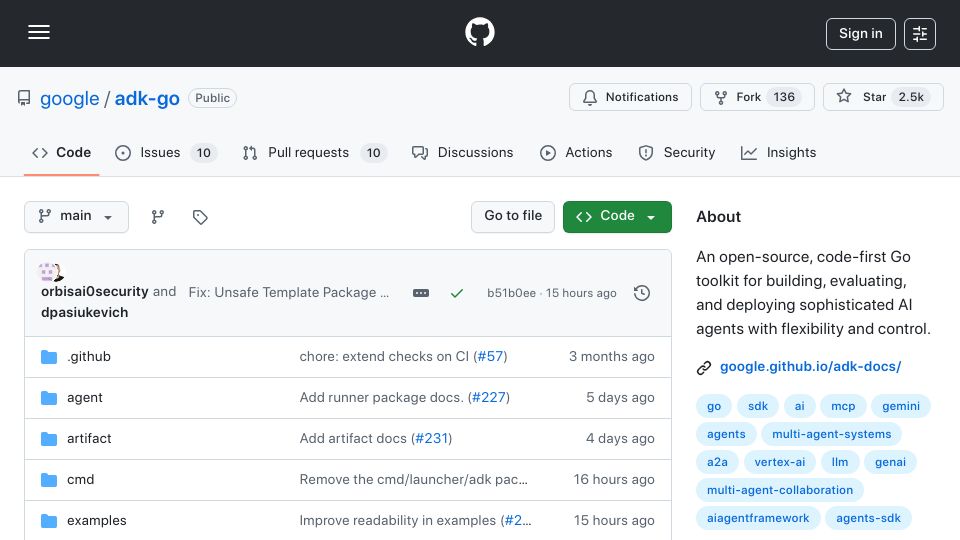The width and height of the screenshot is (960, 540).
Task: Select the agents topic tag
Action: (x=726, y=434)
